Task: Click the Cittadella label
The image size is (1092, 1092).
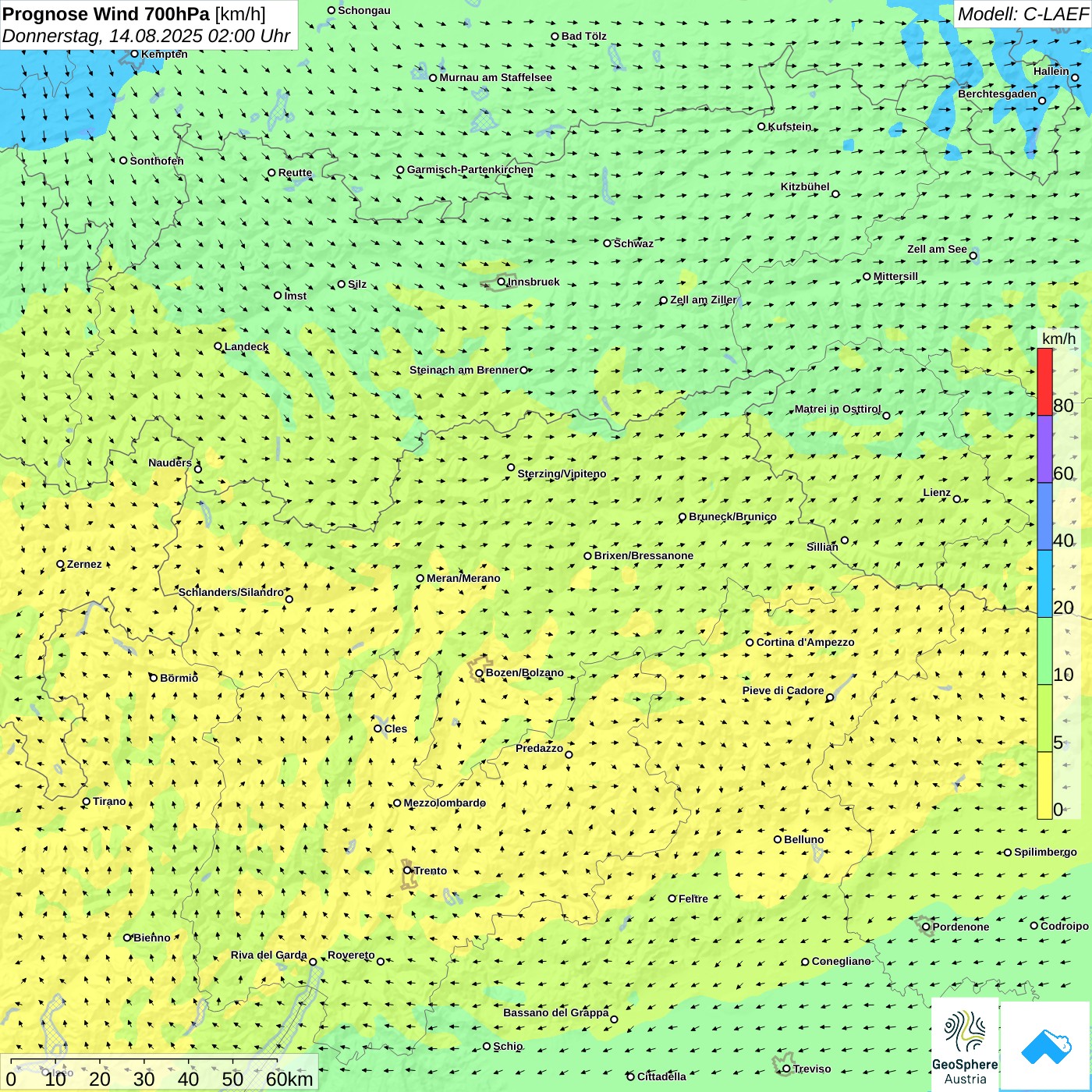Action: 661,1076
